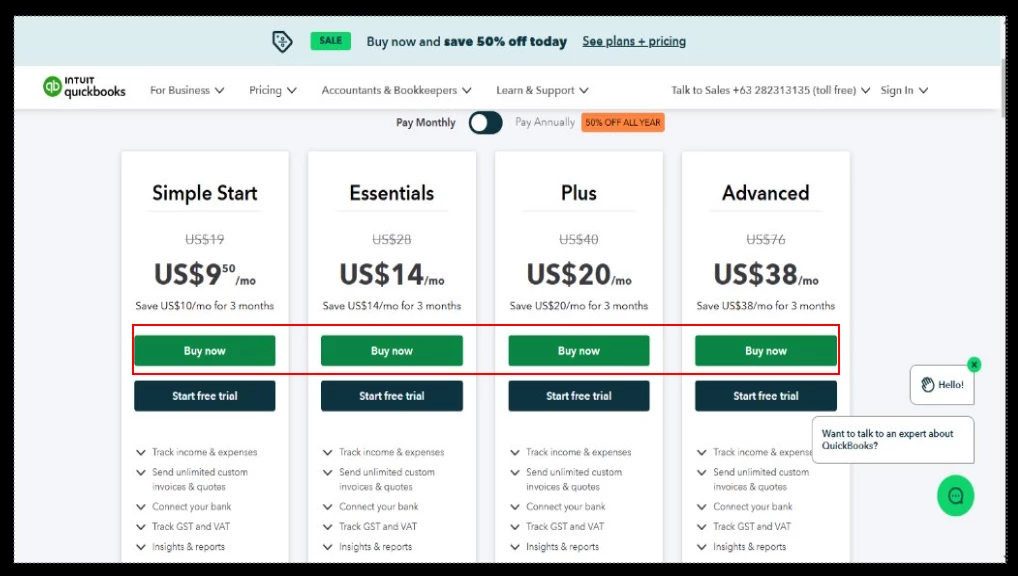Open the Want to talk to an expert message
The width and height of the screenshot is (1018, 576).
point(893,440)
